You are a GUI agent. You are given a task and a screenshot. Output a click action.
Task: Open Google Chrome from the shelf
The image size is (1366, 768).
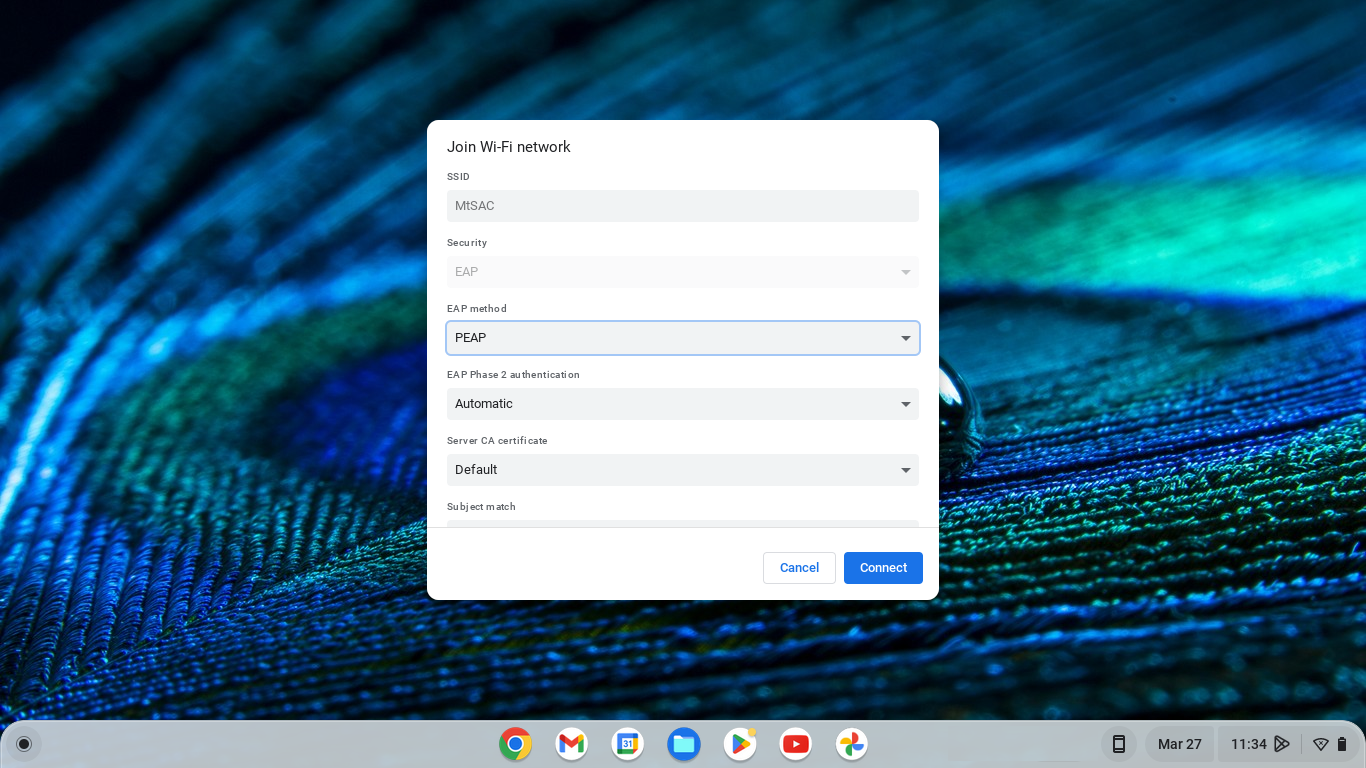(515, 744)
